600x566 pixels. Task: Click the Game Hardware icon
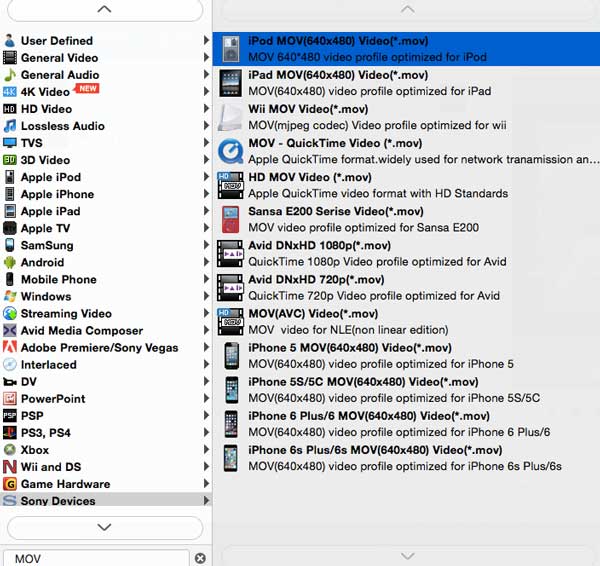pos(10,484)
